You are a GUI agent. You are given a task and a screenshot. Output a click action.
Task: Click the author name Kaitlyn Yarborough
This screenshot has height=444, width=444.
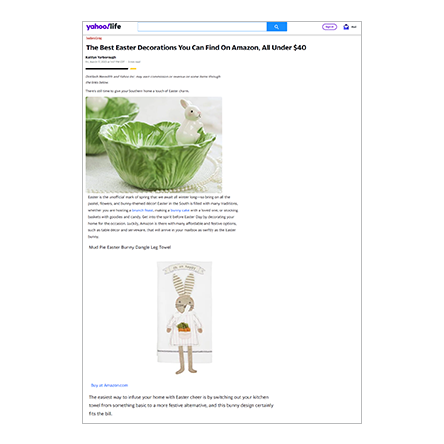pos(101,57)
